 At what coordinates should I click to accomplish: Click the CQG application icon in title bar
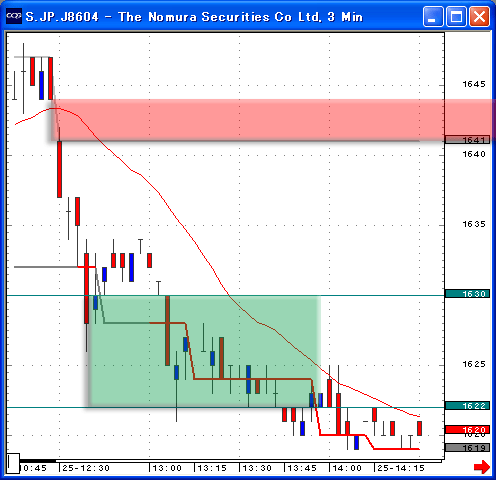pos(14,16)
